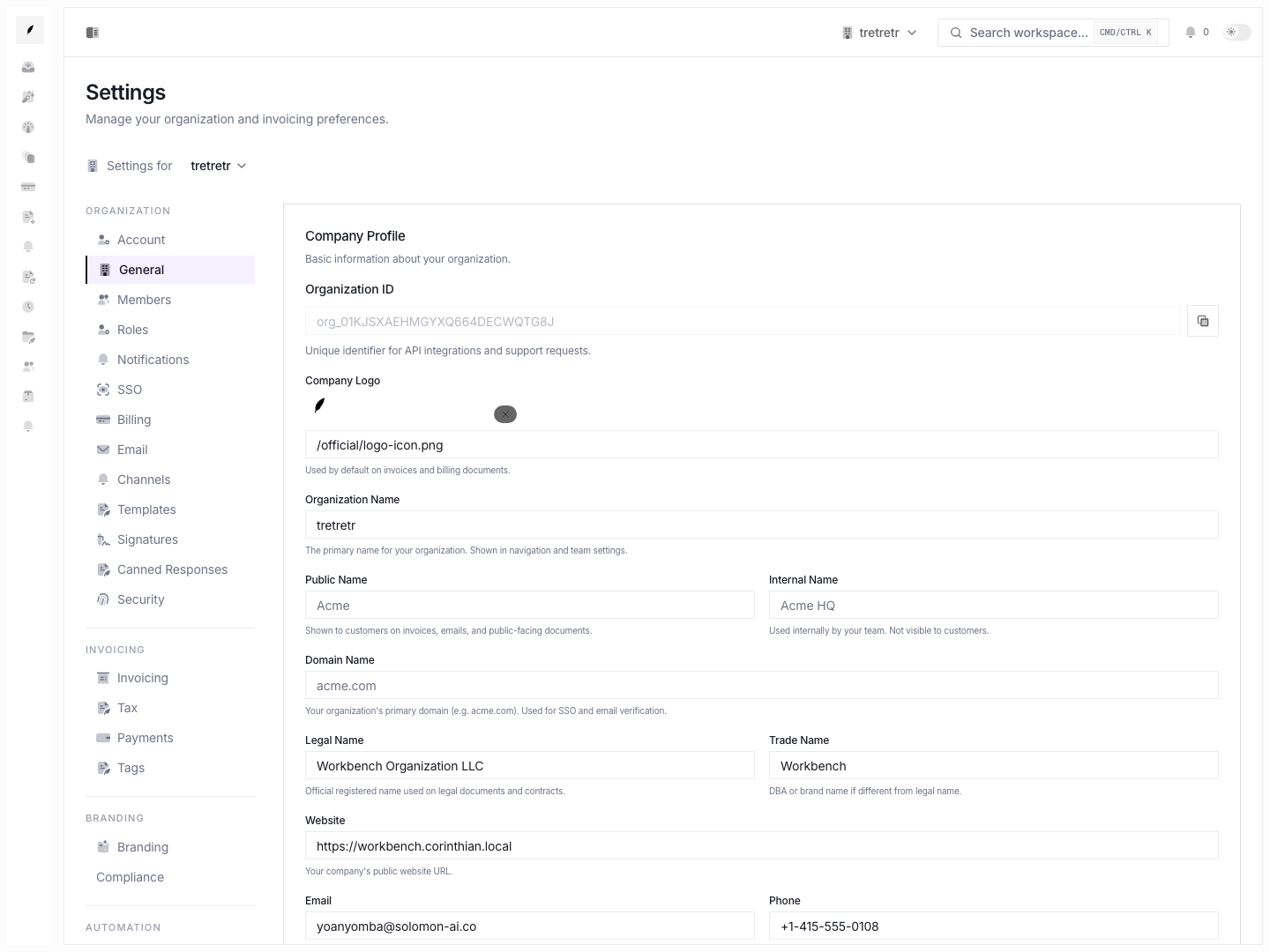Open the credit card icon in left rail
The height and width of the screenshot is (952, 1270).
click(28, 187)
